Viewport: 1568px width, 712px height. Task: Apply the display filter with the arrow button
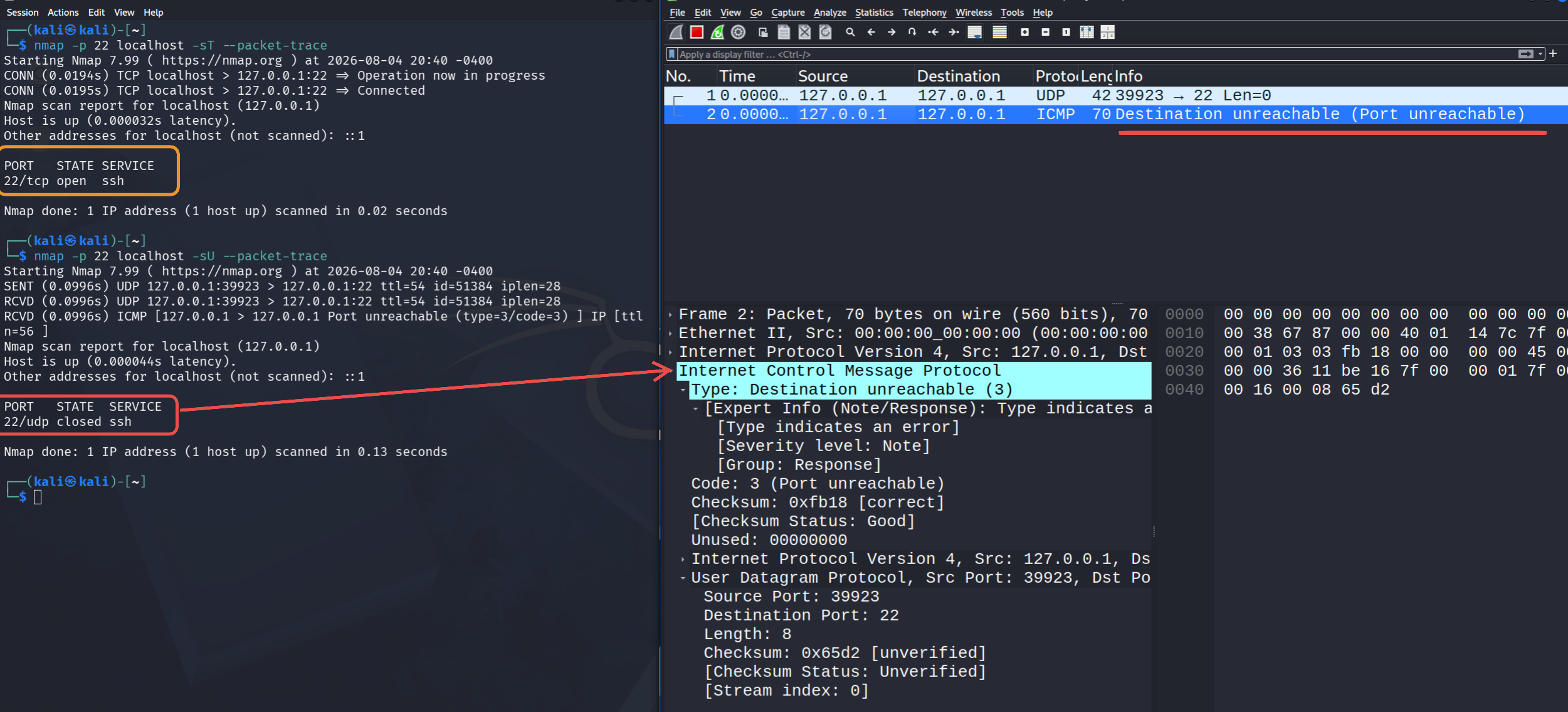pos(1525,54)
